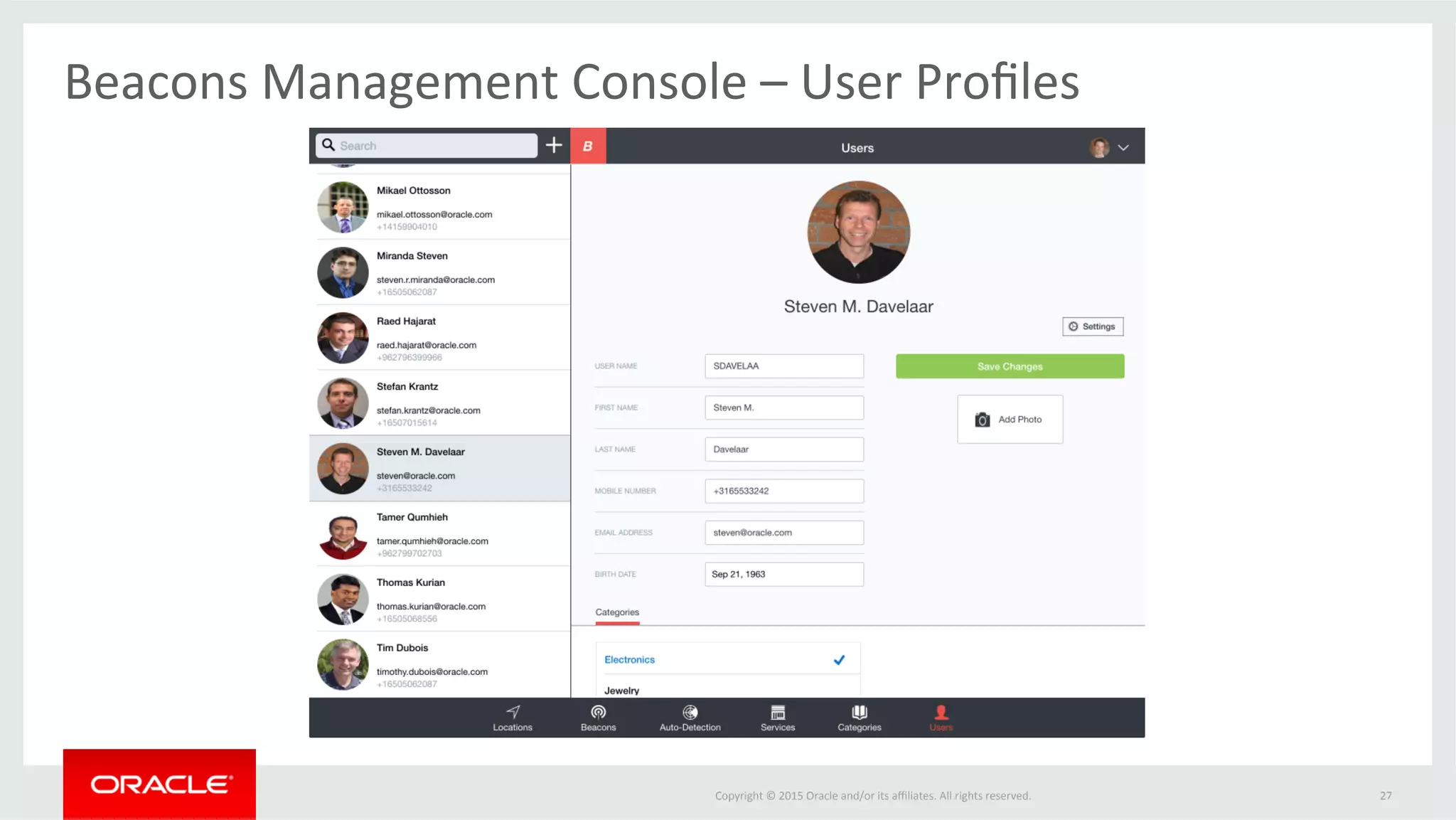Edit the Mobile Number field

point(784,491)
